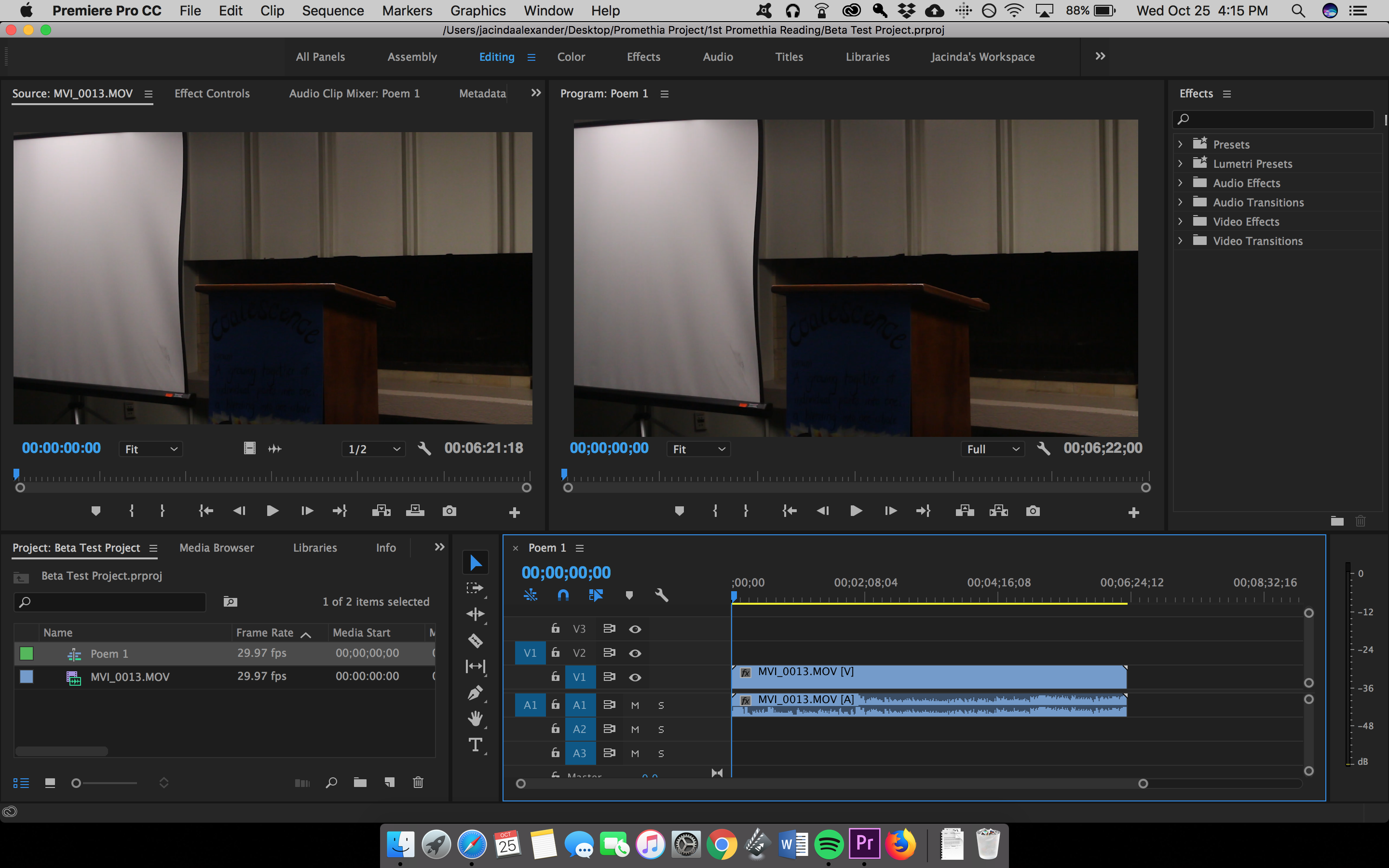Open Program monitor Full resolution dropdown
Image resolution: width=1389 pixels, height=868 pixels.
click(x=993, y=449)
